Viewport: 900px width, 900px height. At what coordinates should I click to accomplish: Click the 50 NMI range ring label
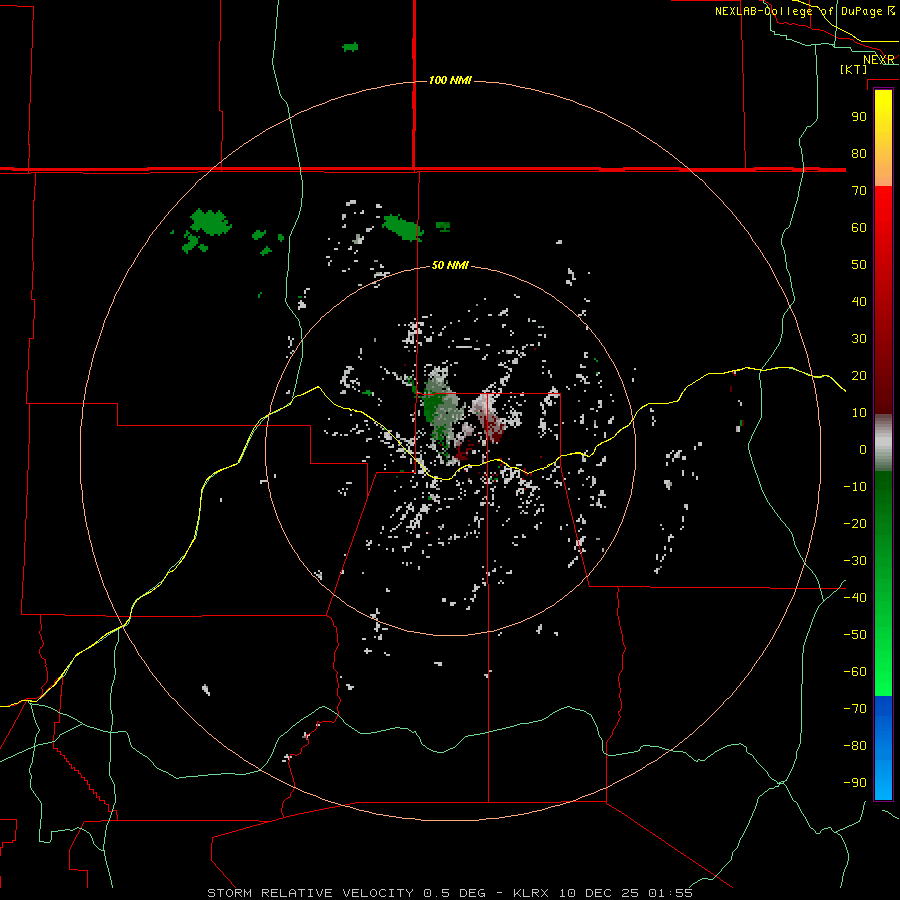450,265
